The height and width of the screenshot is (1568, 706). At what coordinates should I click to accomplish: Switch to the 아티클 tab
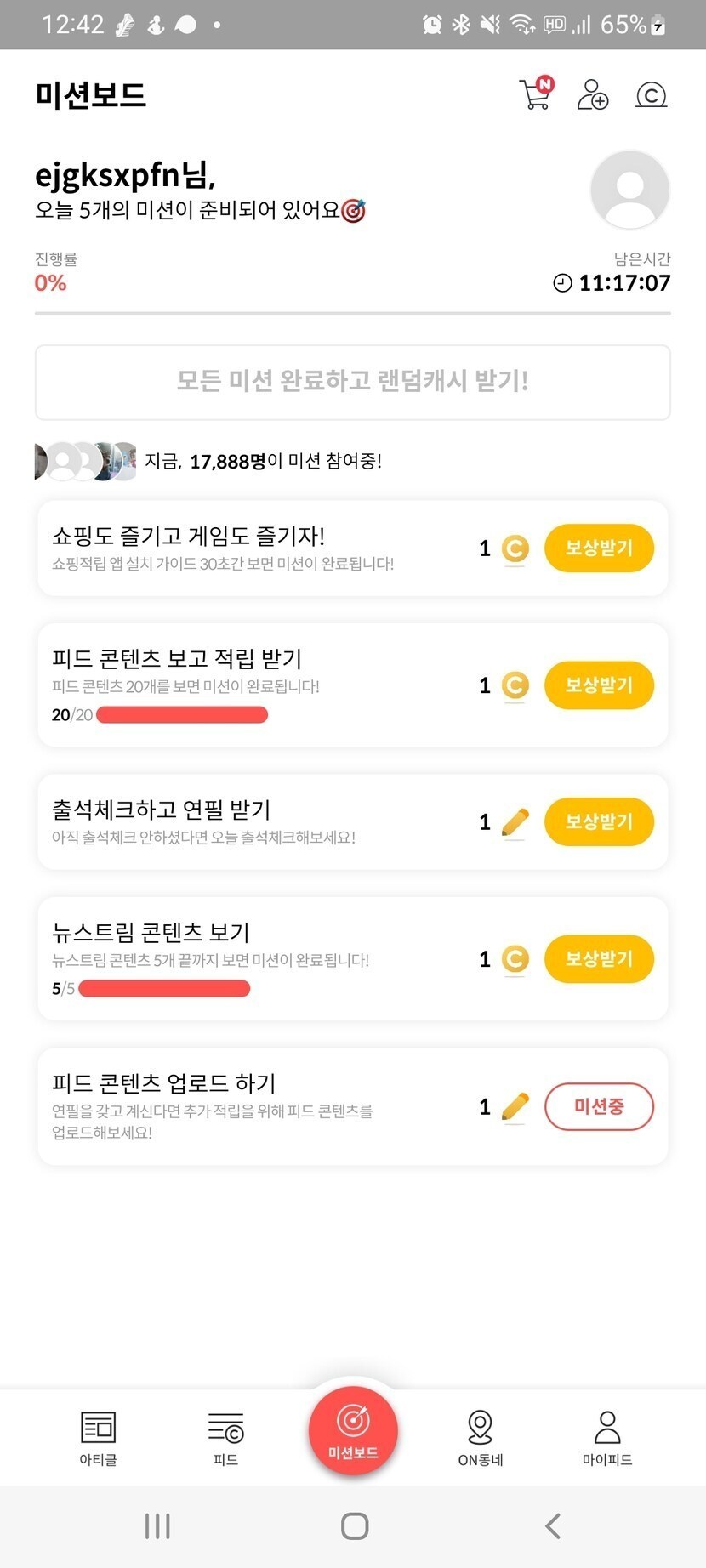coord(98,1437)
